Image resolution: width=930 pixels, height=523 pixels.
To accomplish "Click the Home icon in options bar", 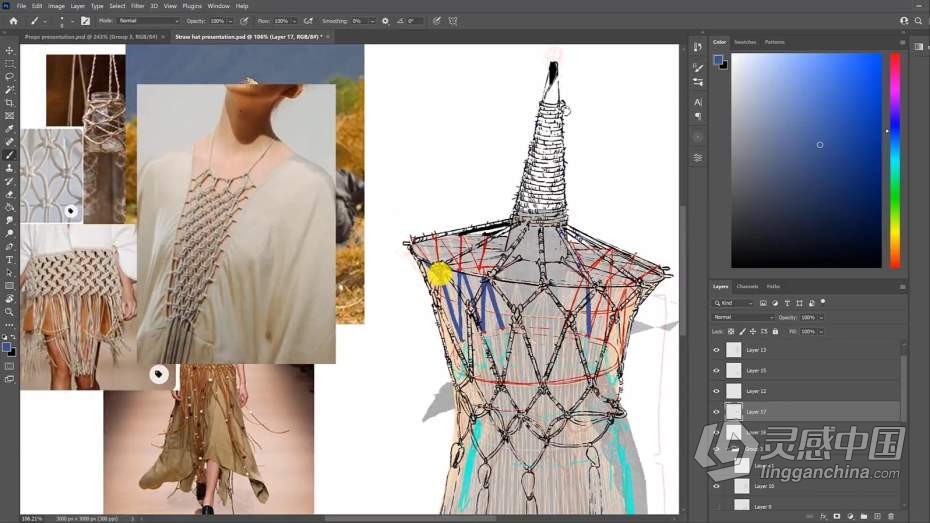I will click(x=13, y=20).
